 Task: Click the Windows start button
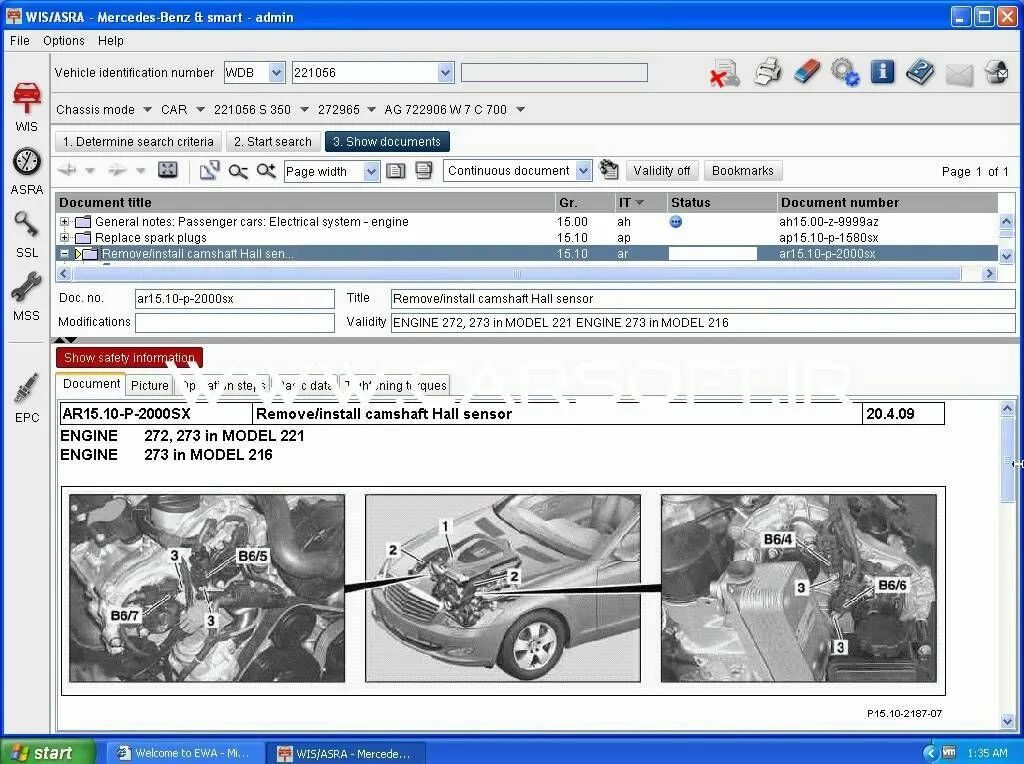[47, 752]
